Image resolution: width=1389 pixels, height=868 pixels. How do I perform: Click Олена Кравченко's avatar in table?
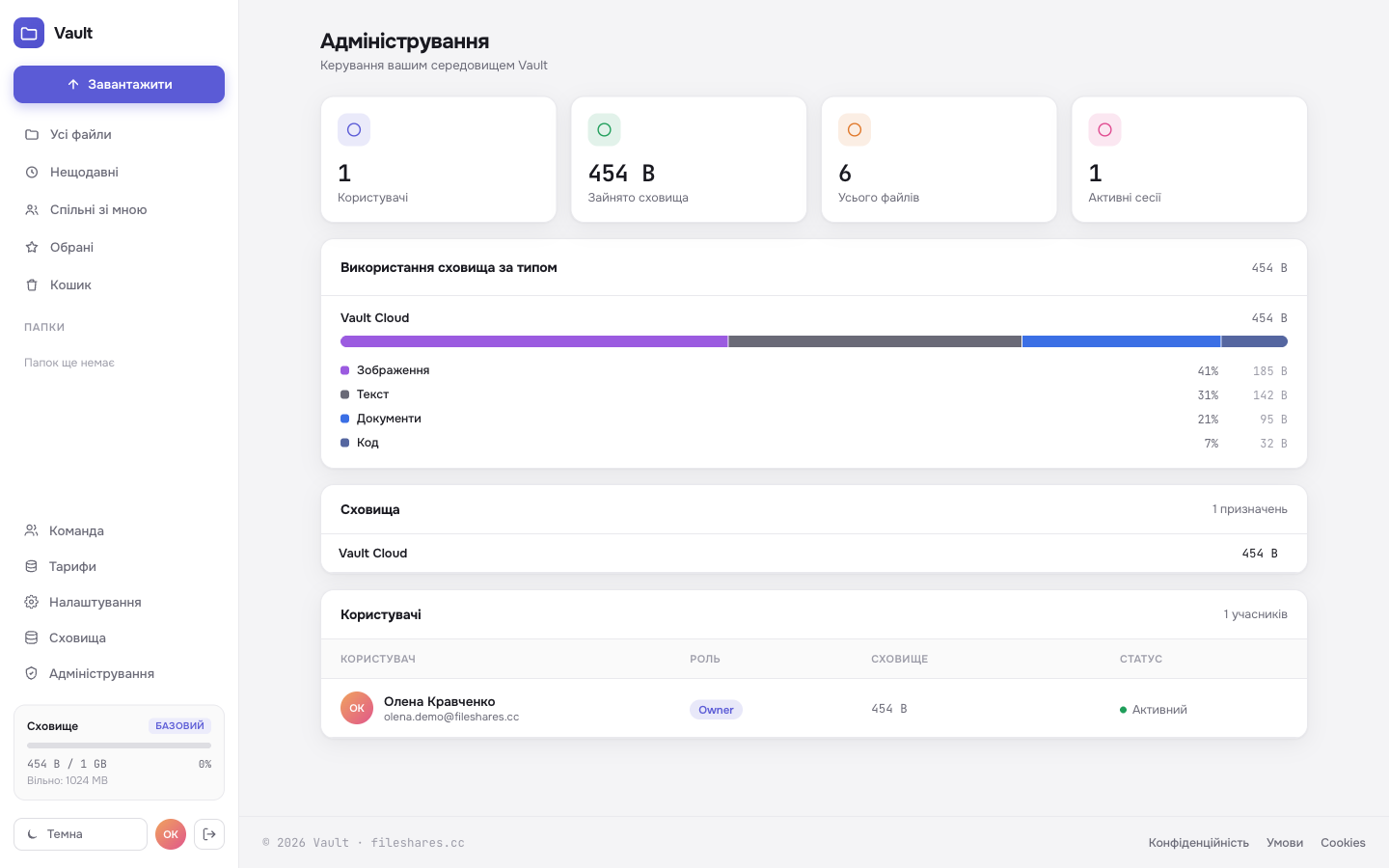[x=357, y=708]
